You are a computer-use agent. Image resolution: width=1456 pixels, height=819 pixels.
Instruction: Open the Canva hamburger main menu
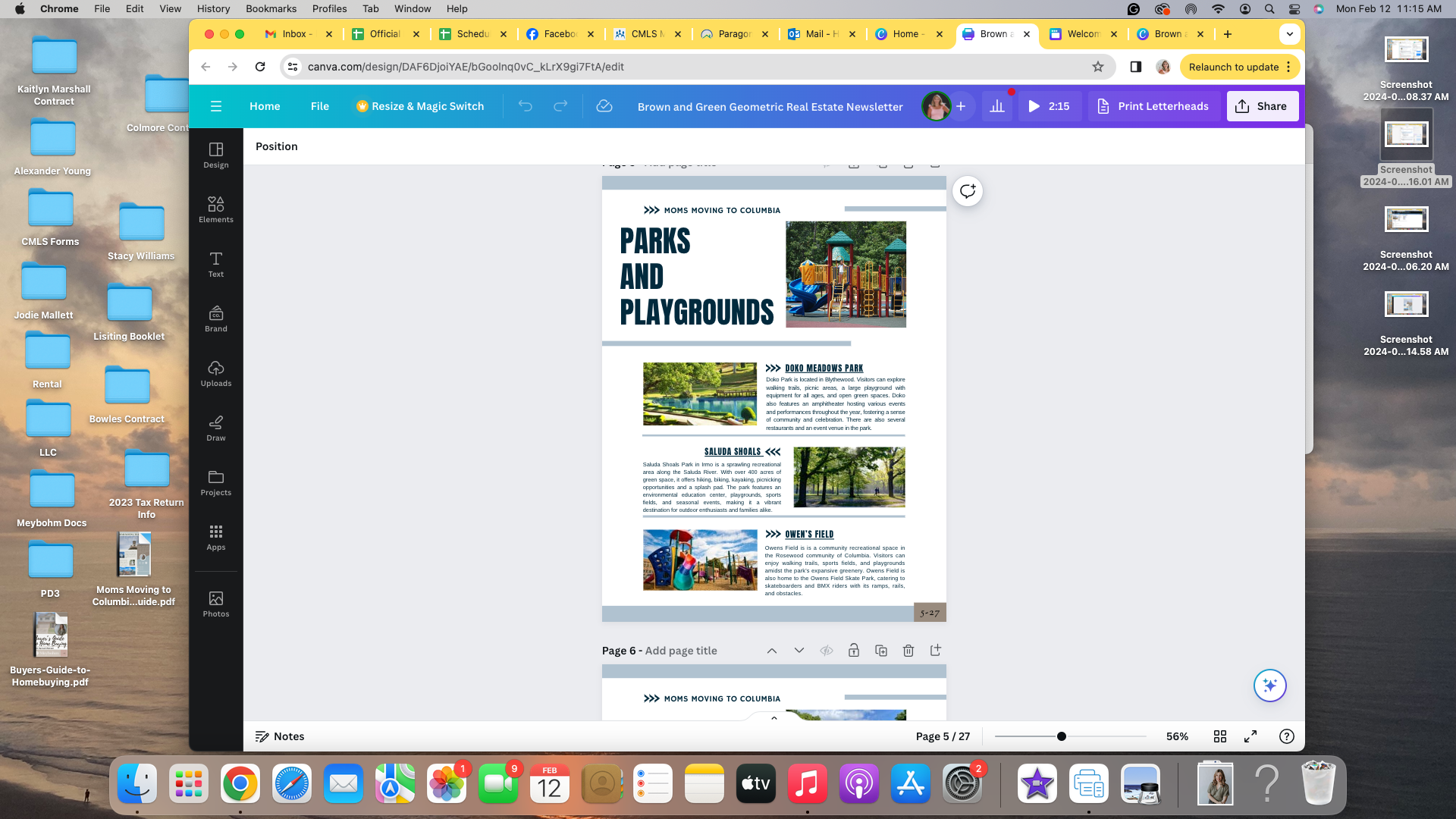[216, 106]
